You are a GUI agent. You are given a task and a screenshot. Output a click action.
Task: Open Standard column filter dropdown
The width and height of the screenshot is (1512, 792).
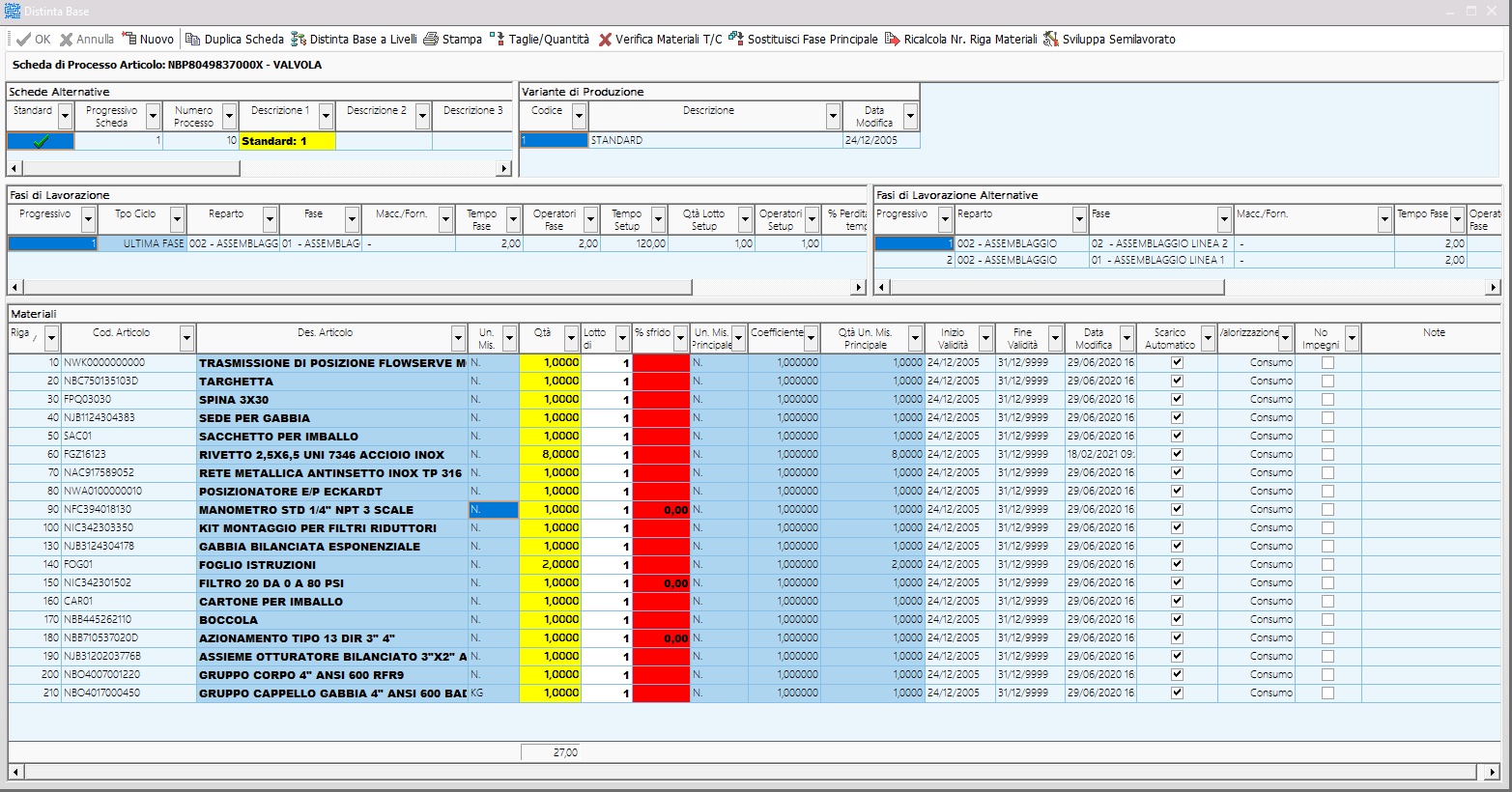[66, 117]
